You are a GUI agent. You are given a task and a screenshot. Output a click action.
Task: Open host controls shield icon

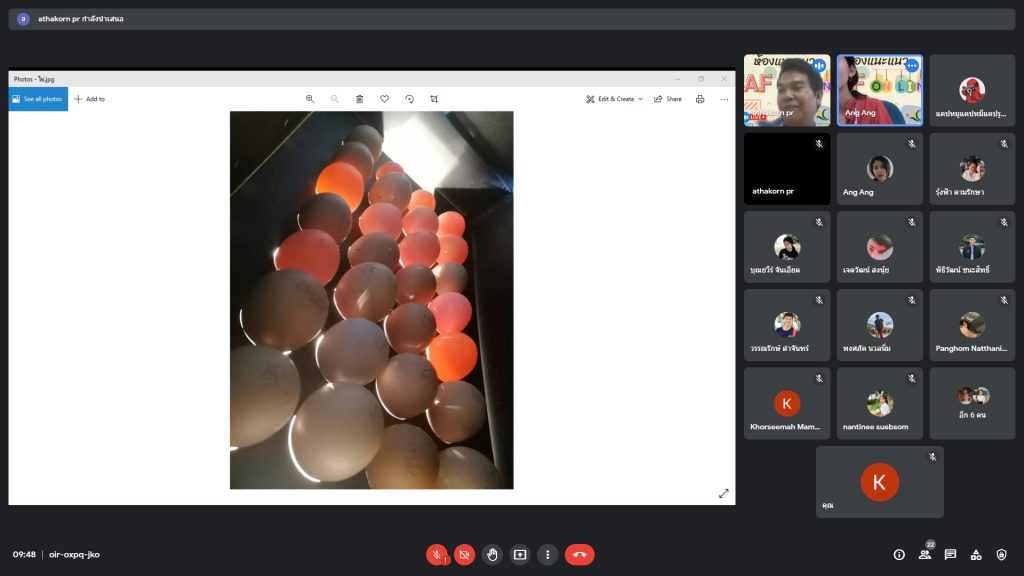pyautogui.click(x=1001, y=554)
